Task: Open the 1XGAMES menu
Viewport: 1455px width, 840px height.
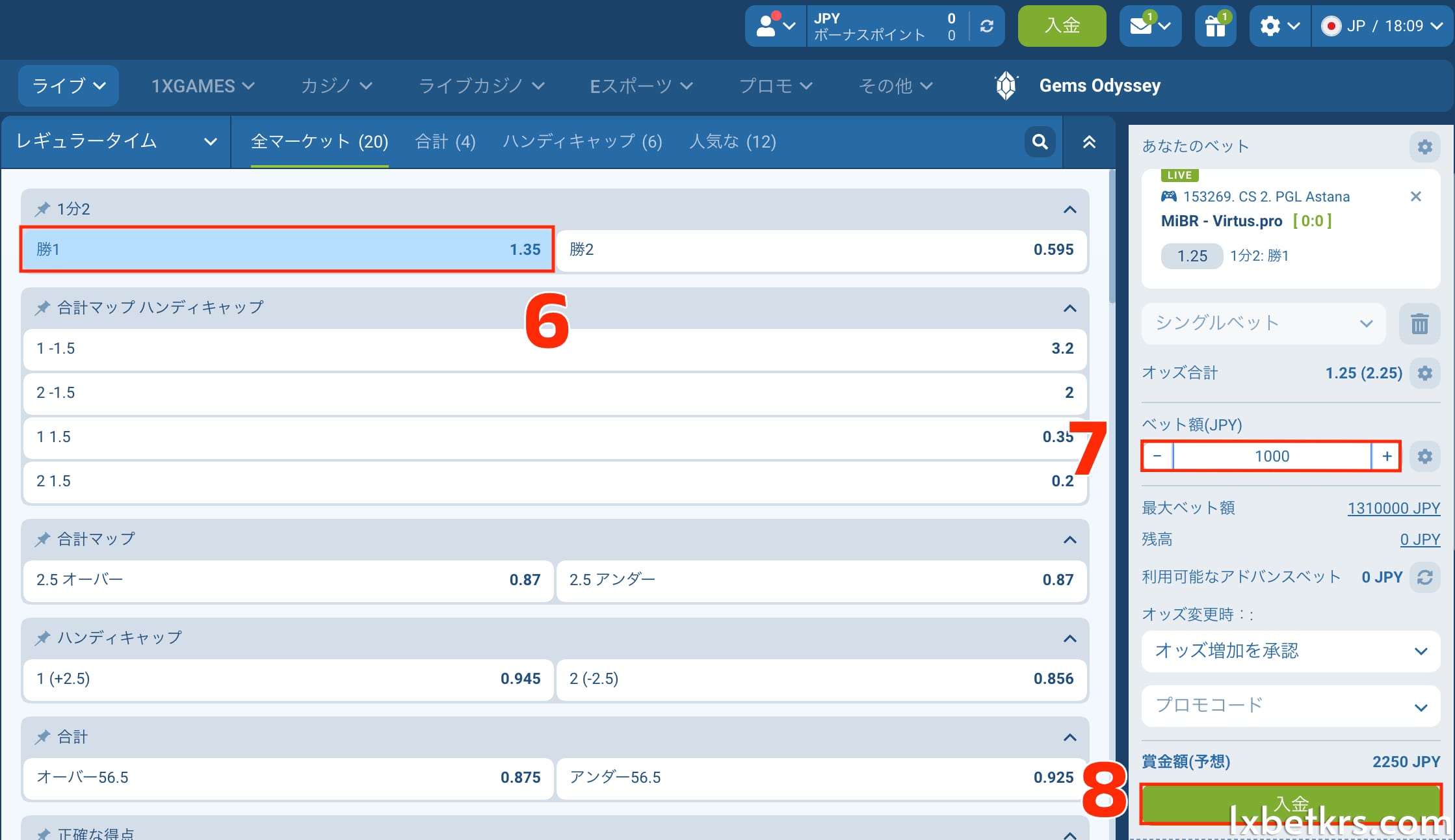Action: pos(203,86)
